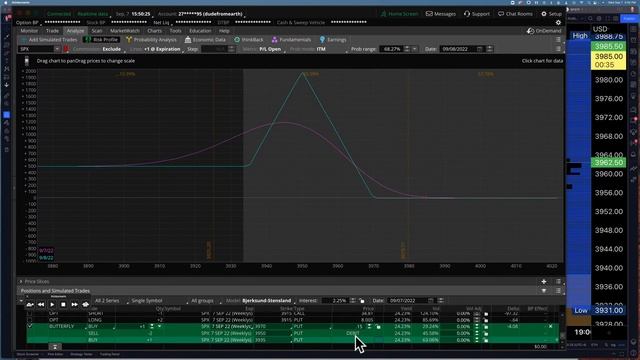
Task: Toggle vol adj lock on 3970 PUT row
Action: 486,327
